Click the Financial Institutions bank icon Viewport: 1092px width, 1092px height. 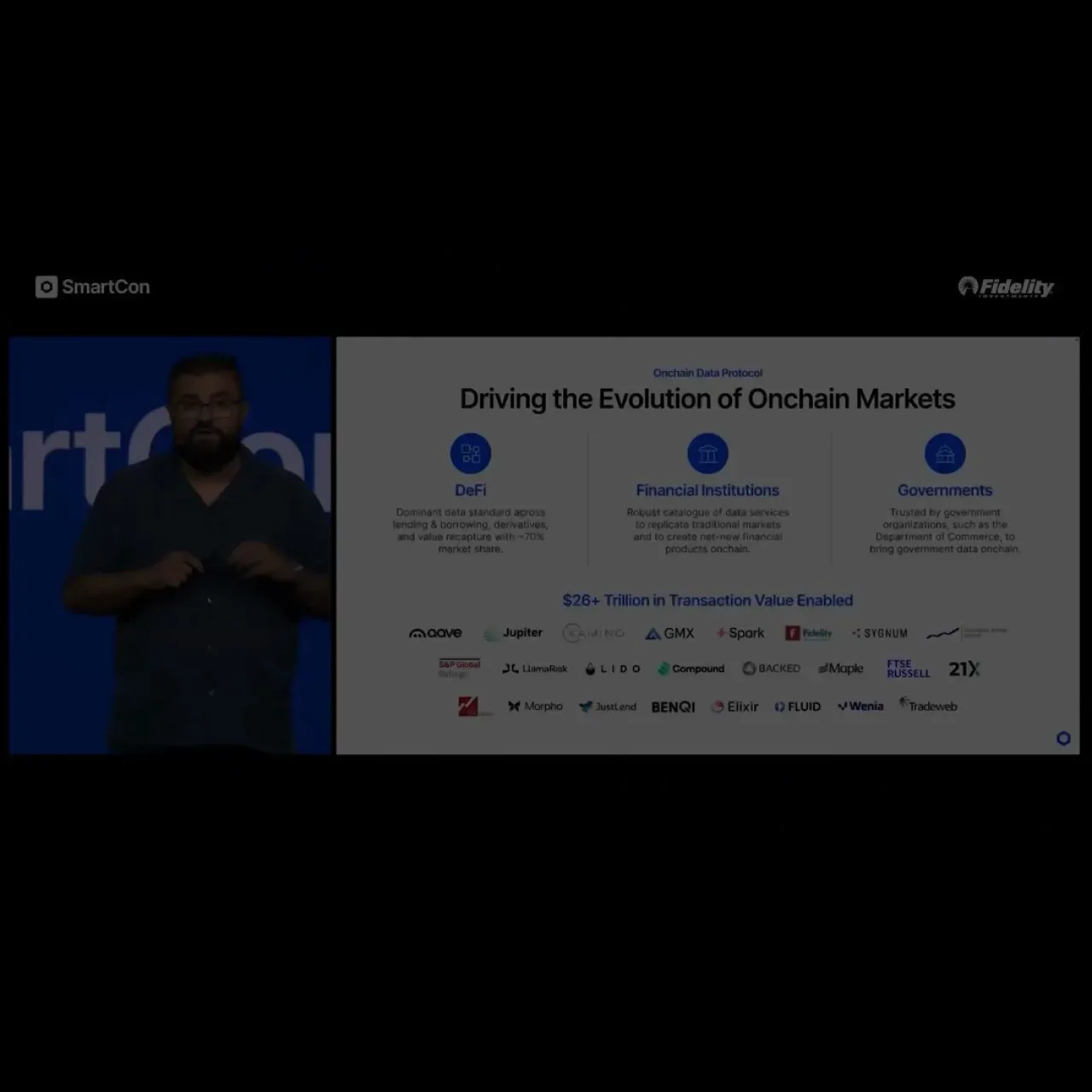[708, 453]
